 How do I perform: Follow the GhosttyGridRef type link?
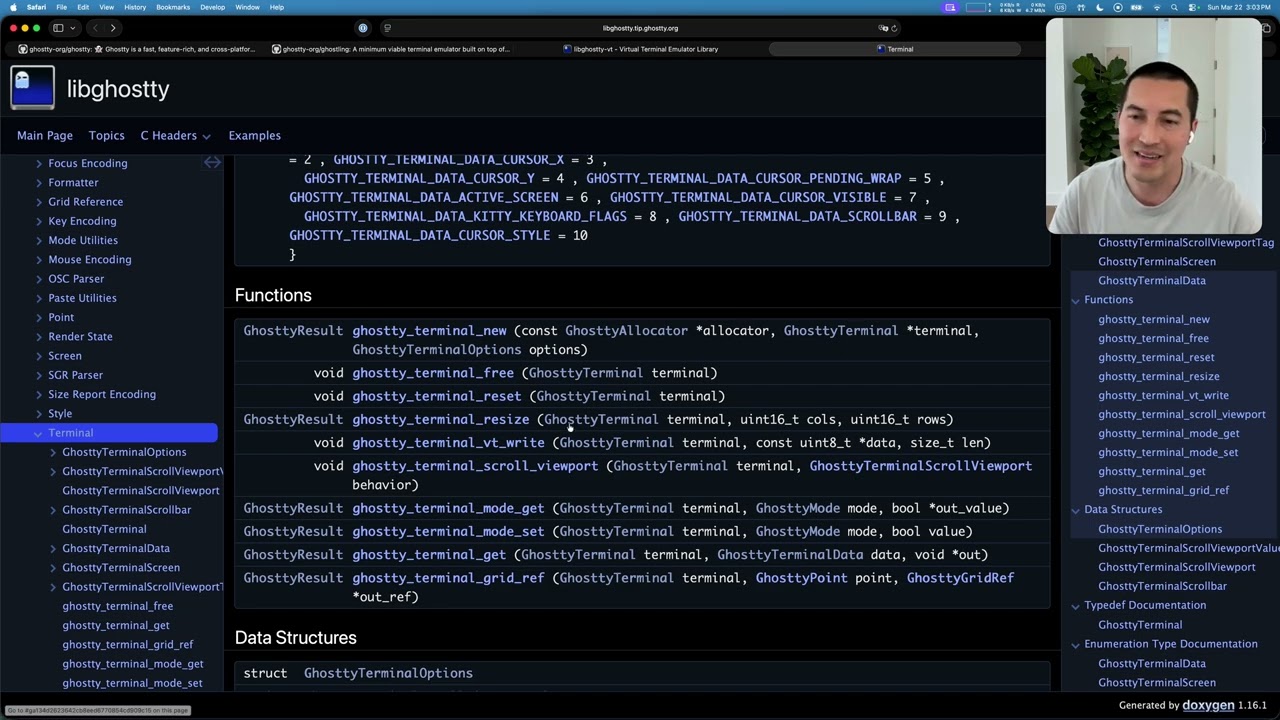tap(960, 578)
